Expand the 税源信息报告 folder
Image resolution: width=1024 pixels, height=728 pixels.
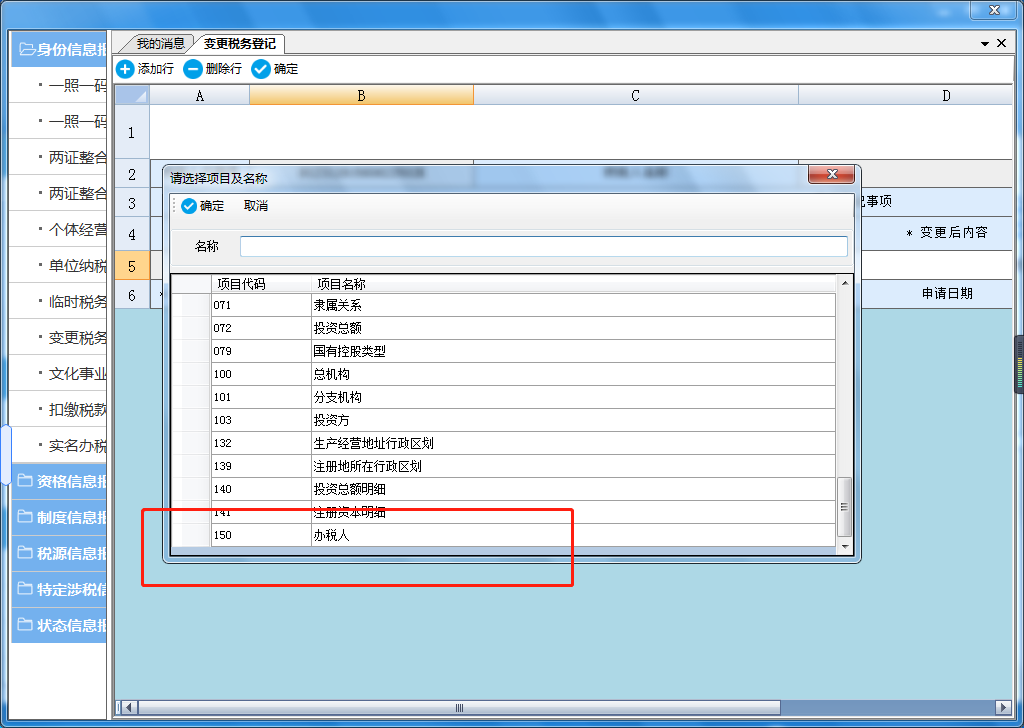pyautogui.click(x=59, y=553)
